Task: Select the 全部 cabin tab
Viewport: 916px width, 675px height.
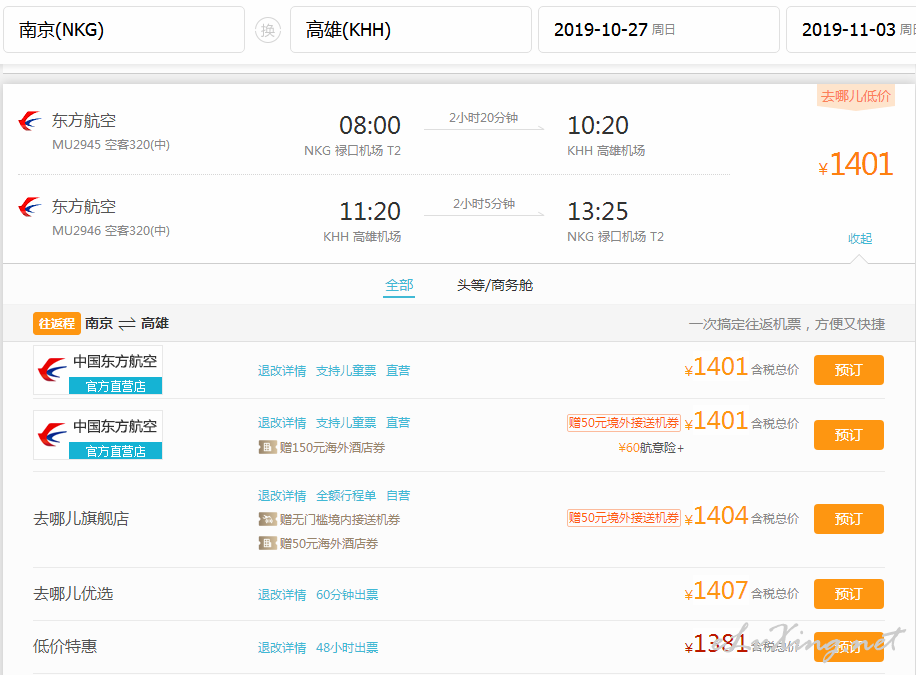Action: [x=399, y=285]
